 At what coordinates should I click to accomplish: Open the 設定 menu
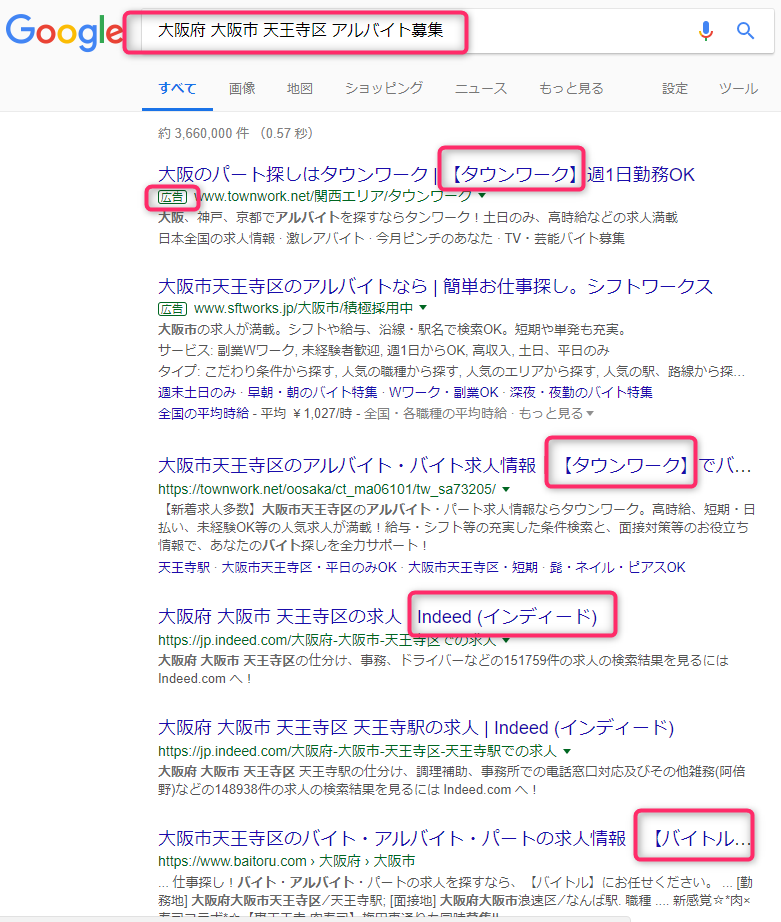tap(675, 88)
